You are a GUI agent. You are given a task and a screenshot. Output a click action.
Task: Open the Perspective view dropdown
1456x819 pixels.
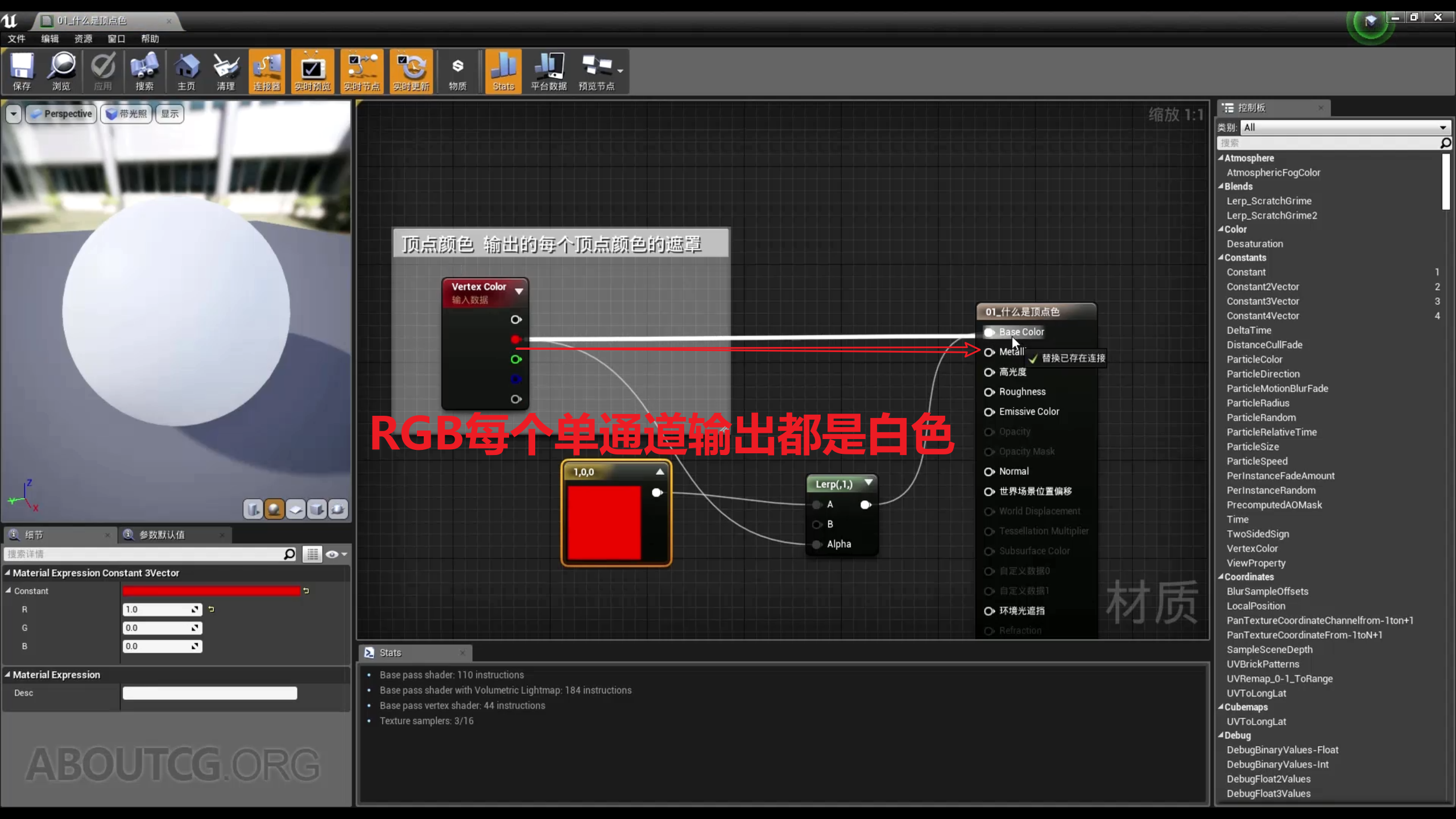click(x=61, y=114)
